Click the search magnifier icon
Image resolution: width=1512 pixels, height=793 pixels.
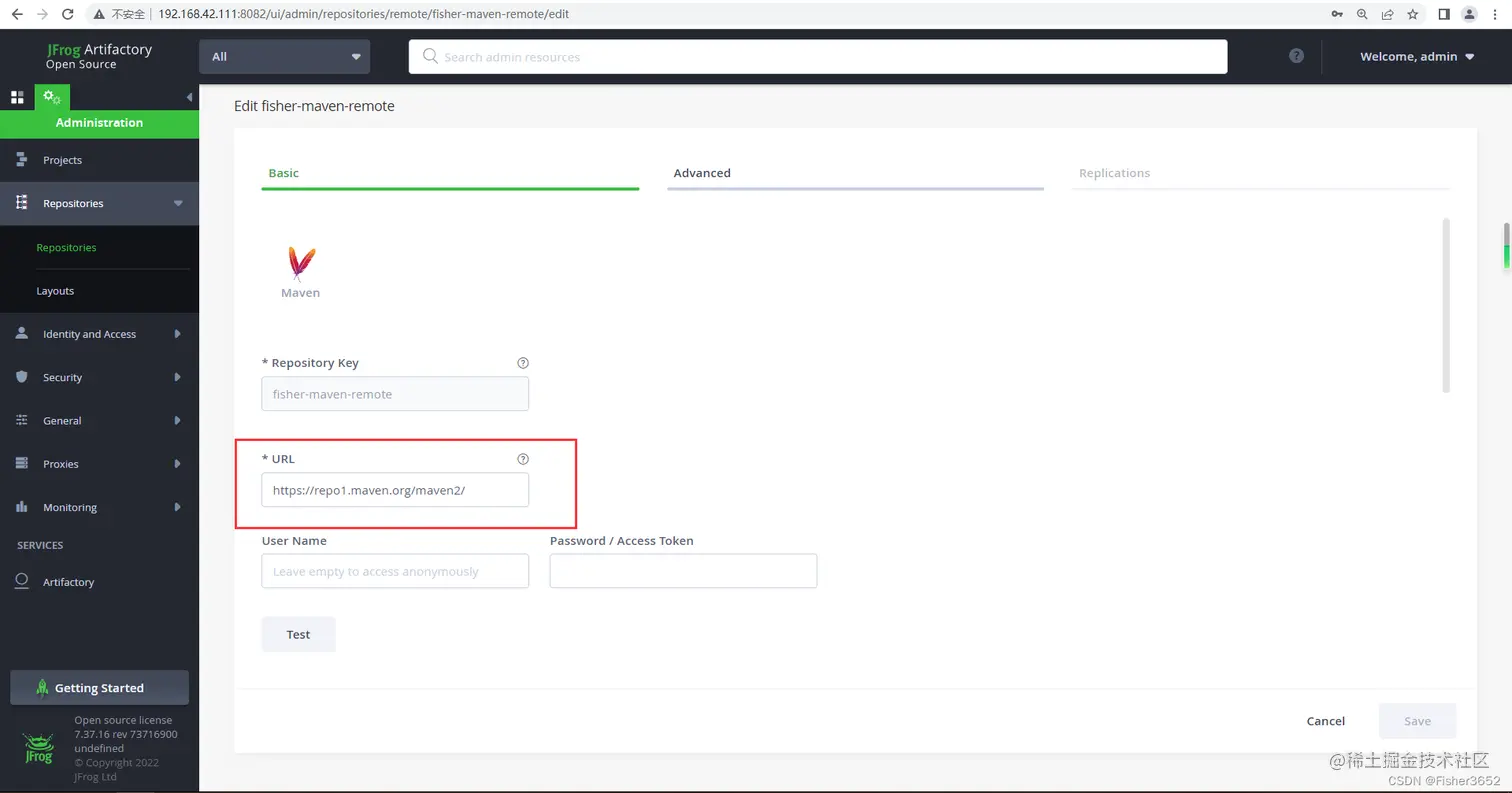pos(430,56)
